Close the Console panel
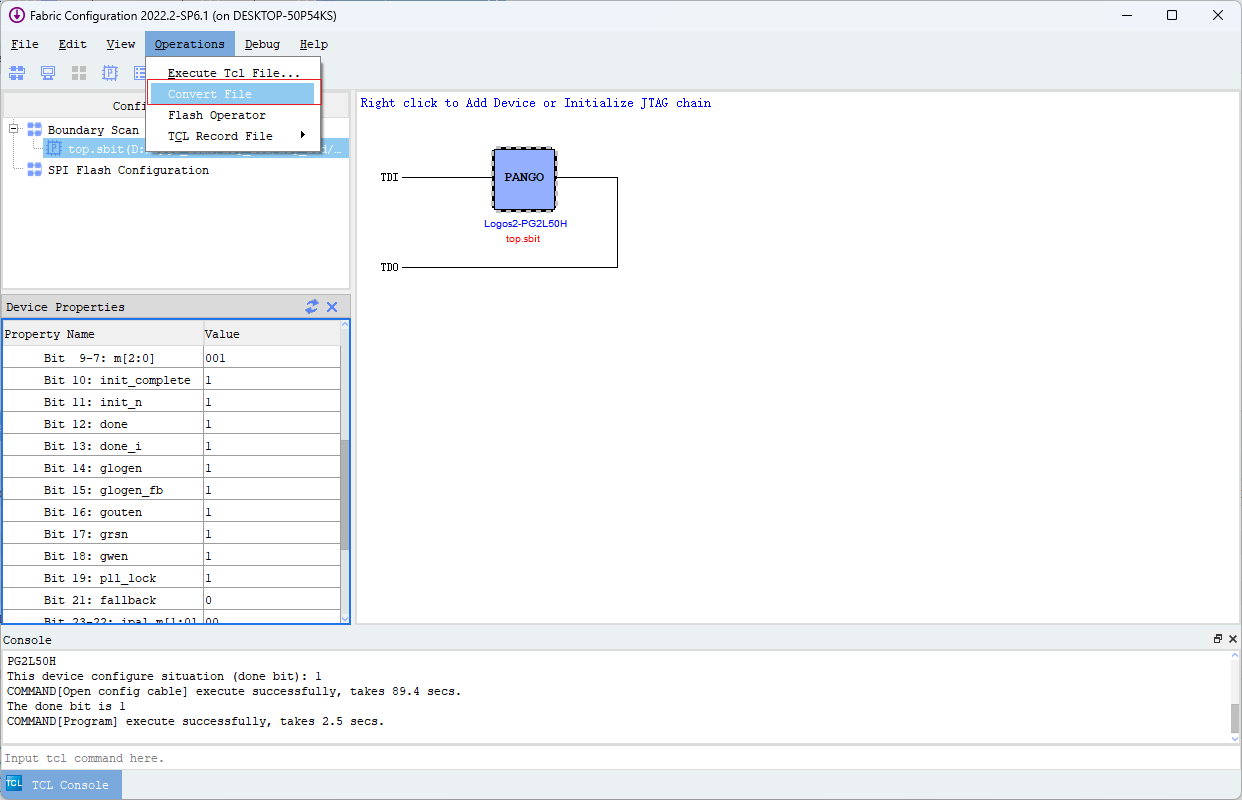The height and width of the screenshot is (800, 1242). click(x=1232, y=638)
